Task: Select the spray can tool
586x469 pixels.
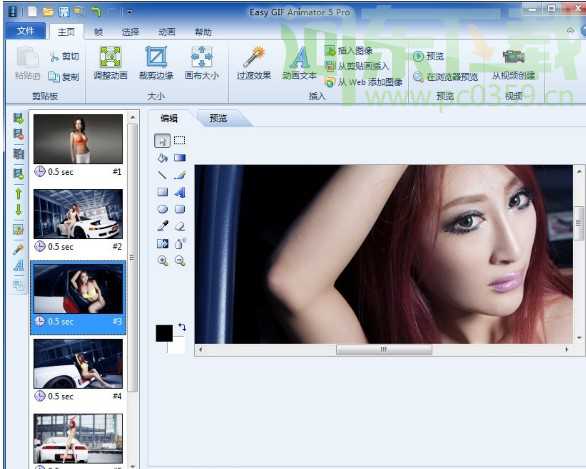Action: tap(180, 244)
